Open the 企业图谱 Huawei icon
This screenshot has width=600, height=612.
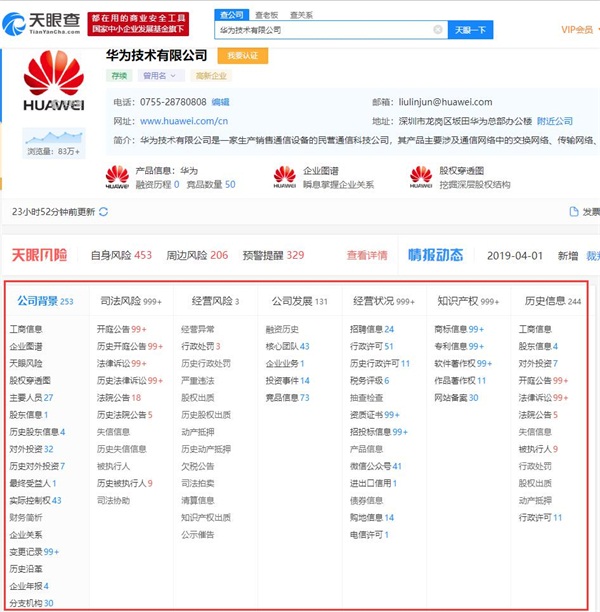(x=285, y=177)
